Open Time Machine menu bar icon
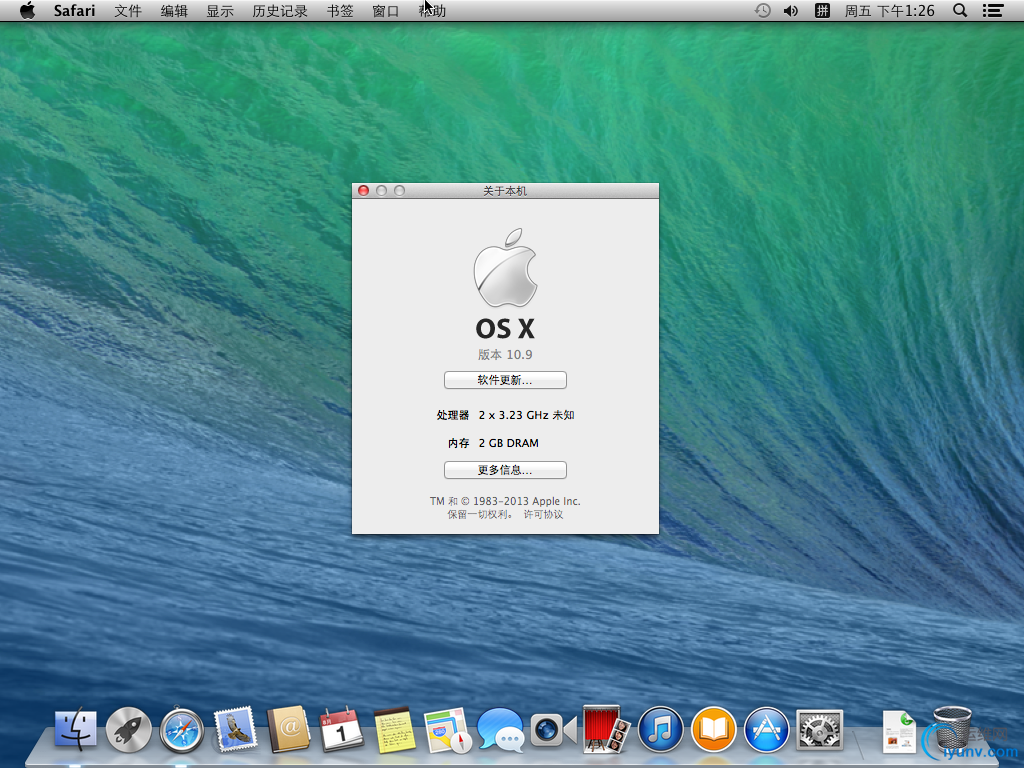The height and width of the screenshot is (768, 1024). point(762,10)
